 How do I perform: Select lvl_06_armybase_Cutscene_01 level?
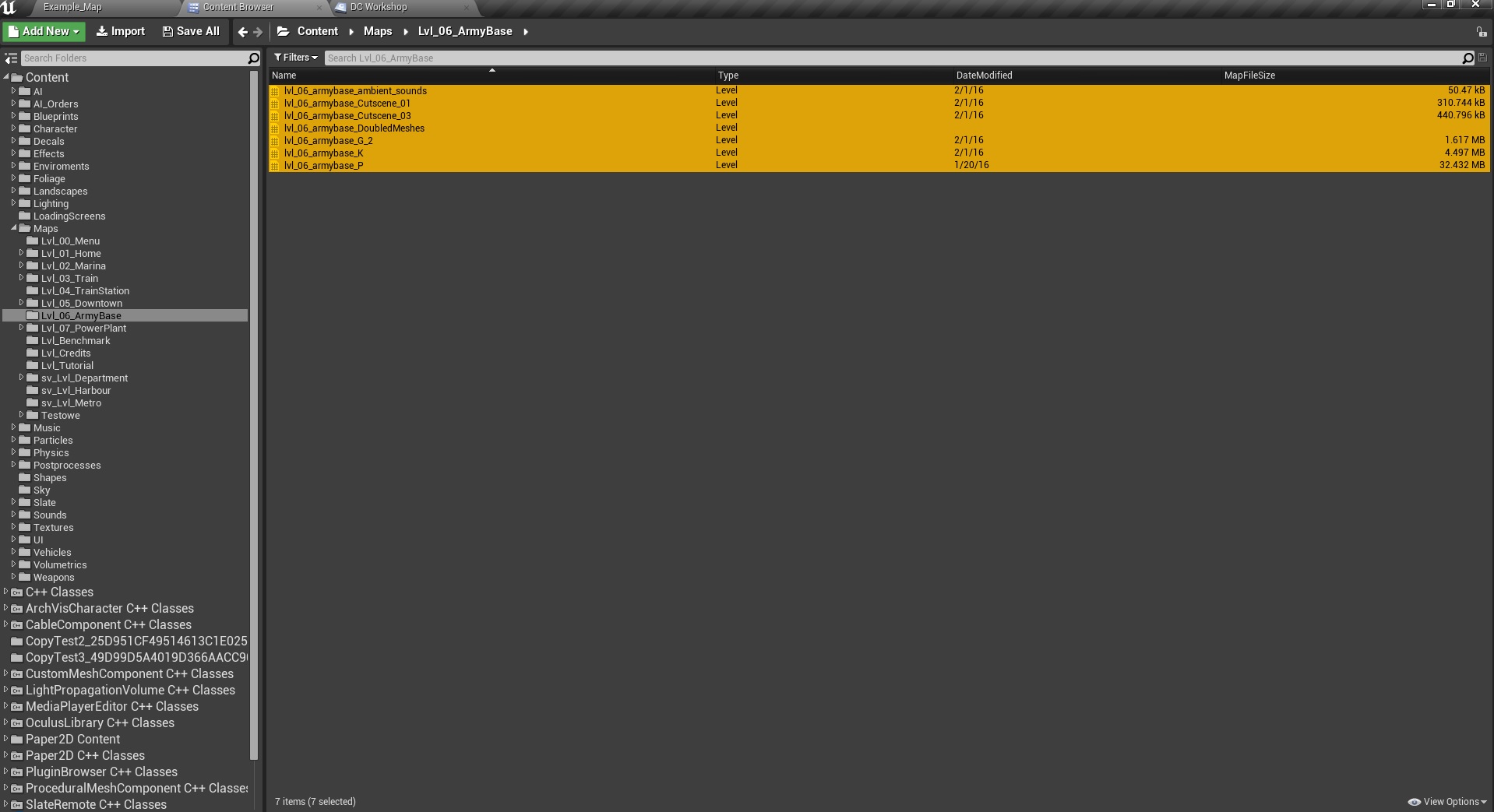tap(879, 104)
